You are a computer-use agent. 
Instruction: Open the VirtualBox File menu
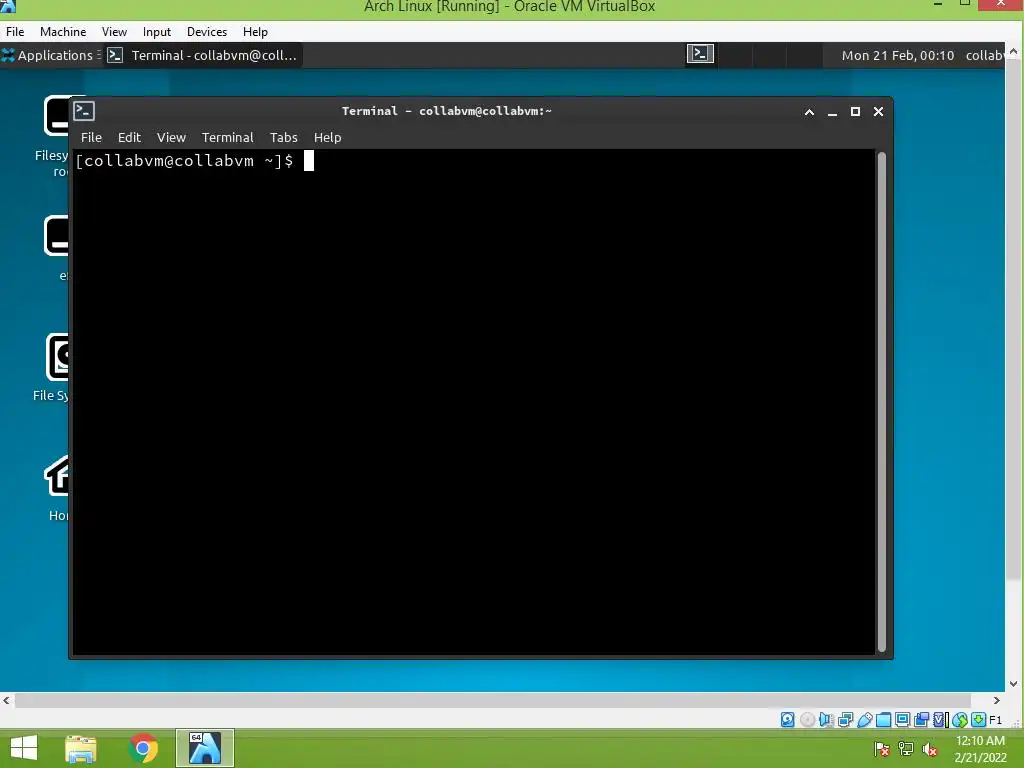coord(15,31)
